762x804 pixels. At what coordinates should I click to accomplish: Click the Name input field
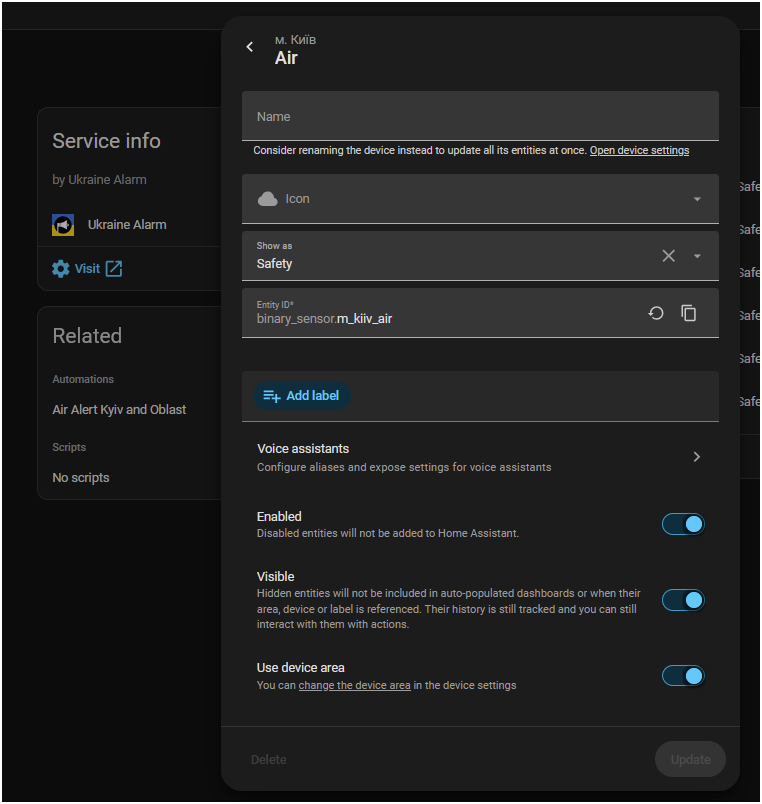(x=480, y=116)
